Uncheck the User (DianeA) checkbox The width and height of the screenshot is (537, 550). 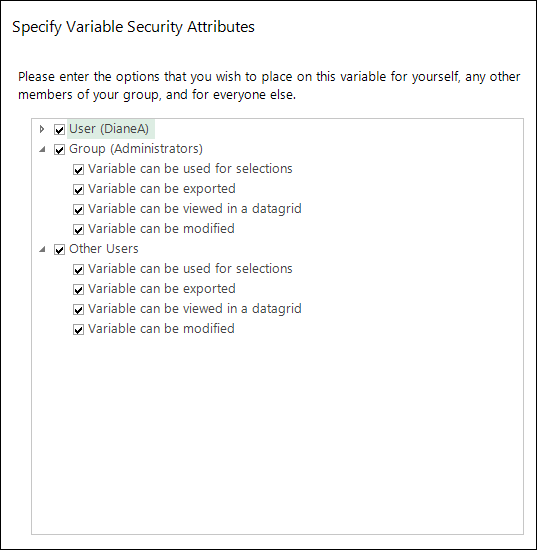(x=59, y=129)
